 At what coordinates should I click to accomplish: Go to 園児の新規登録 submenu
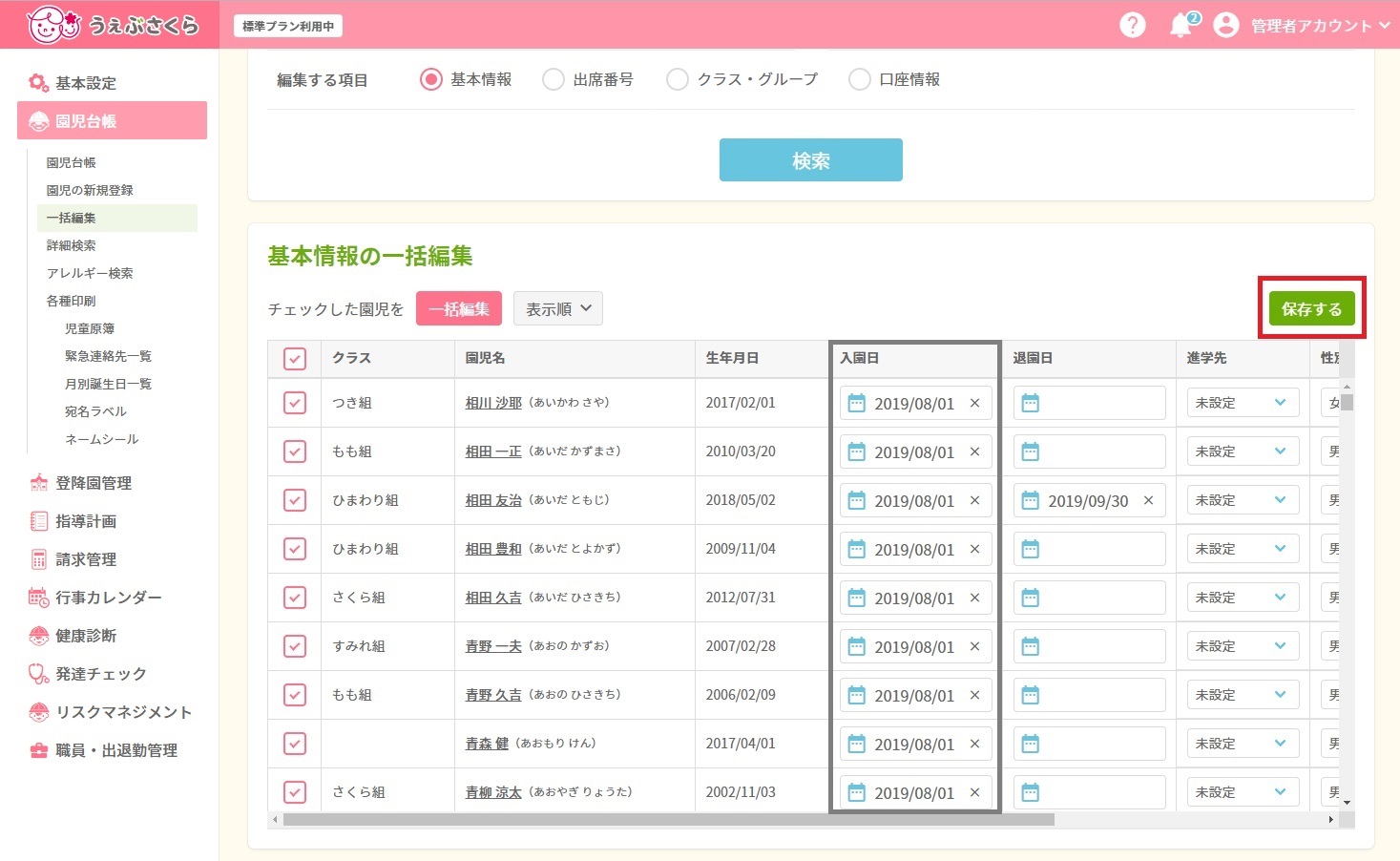click(90, 190)
